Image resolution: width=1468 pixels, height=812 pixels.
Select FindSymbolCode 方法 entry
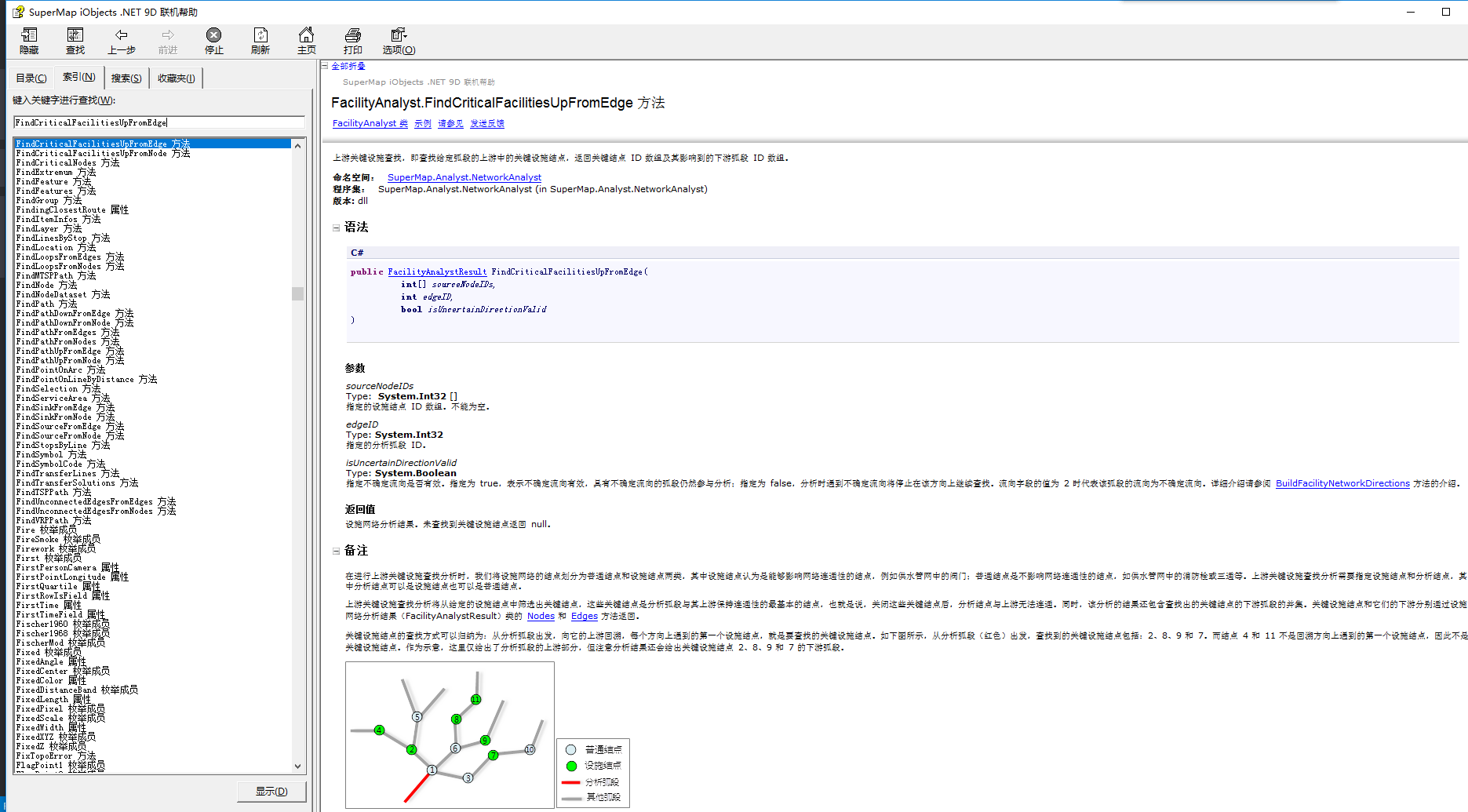pyautogui.click(x=60, y=464)
